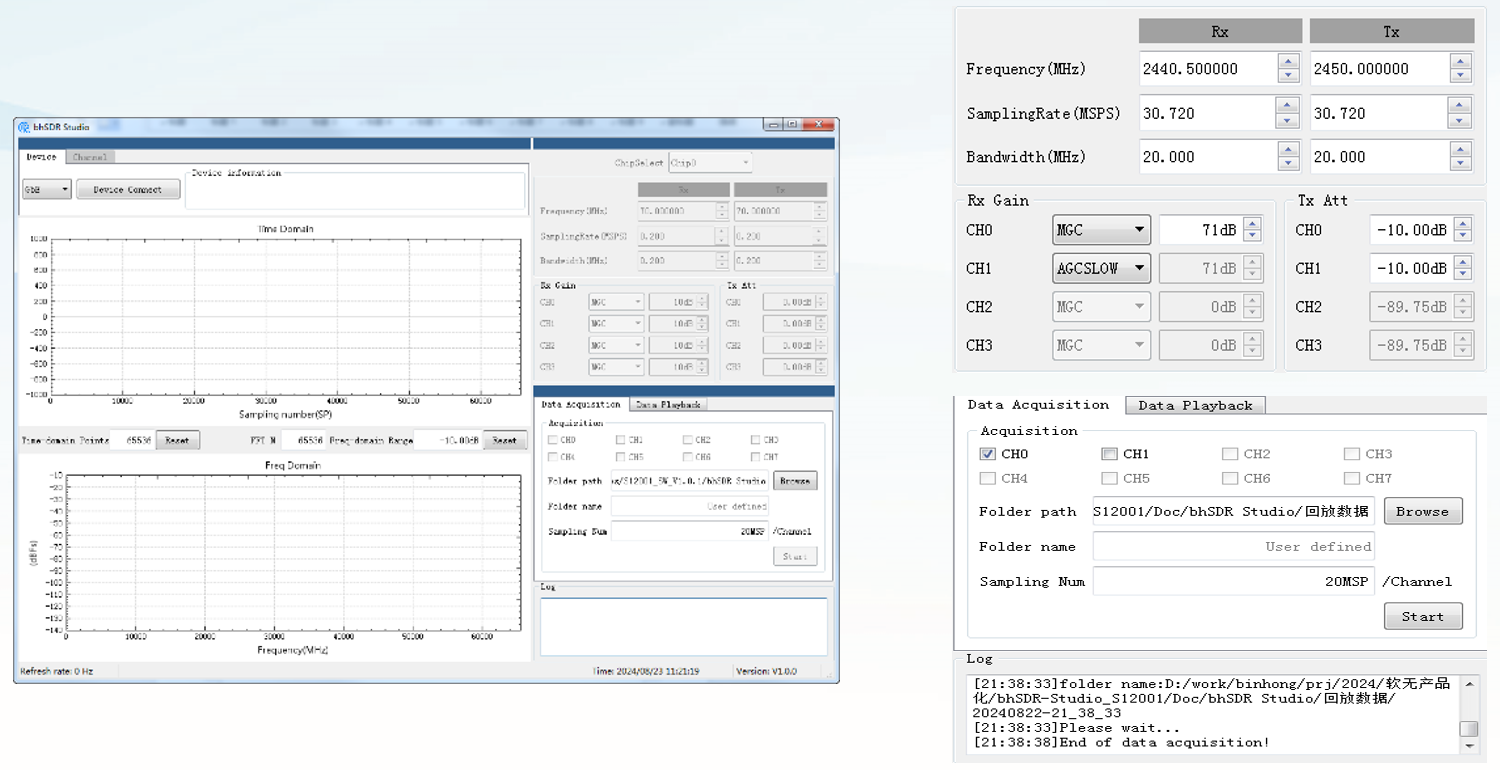1500x770 pixels.
Task: Open Rx Gain CH2 MGC dropdown in enlarged panel
Action: (x=1101, y=307)
